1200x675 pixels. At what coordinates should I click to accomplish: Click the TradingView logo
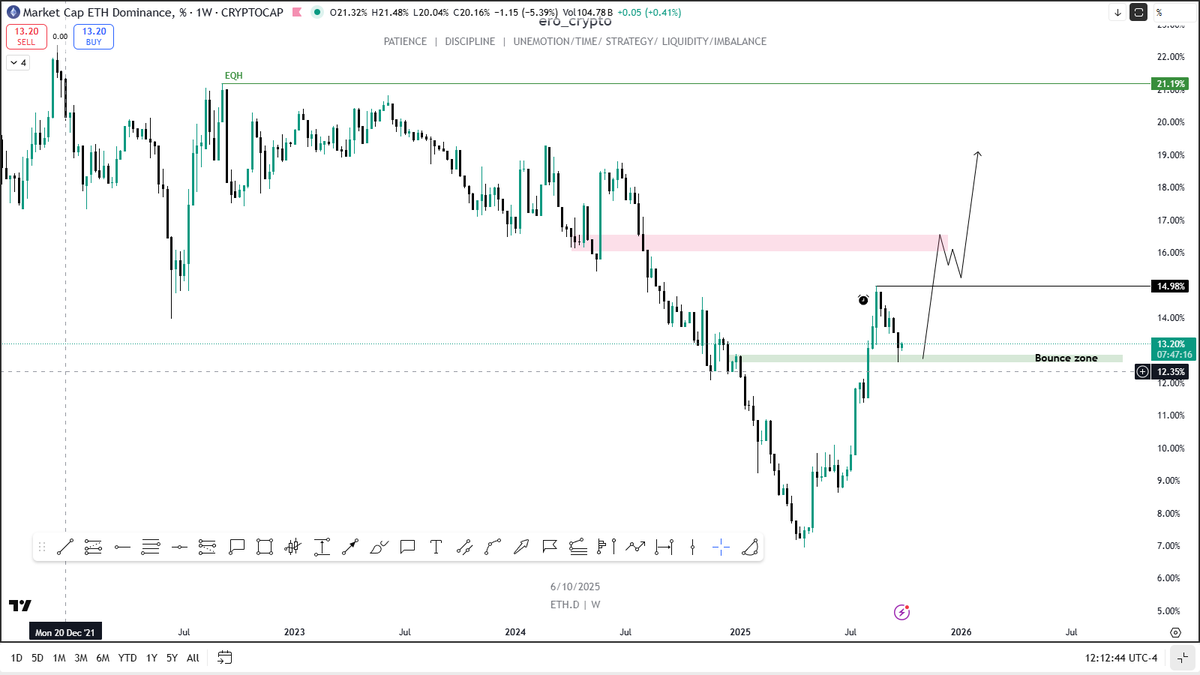click(x=20, y=605)
